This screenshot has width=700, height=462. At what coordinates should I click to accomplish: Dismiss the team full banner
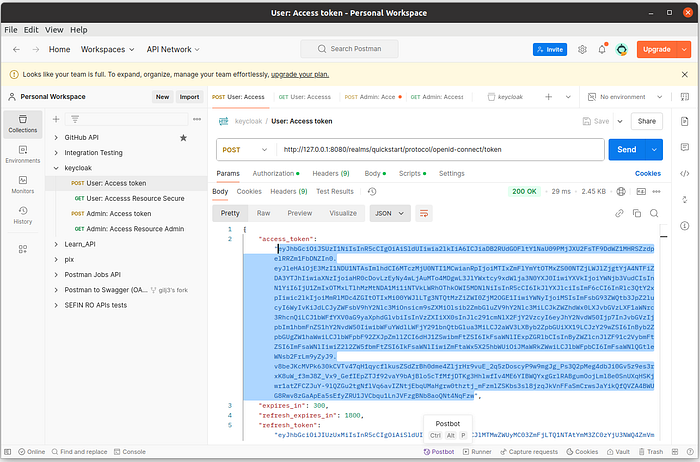coord(684,75)
